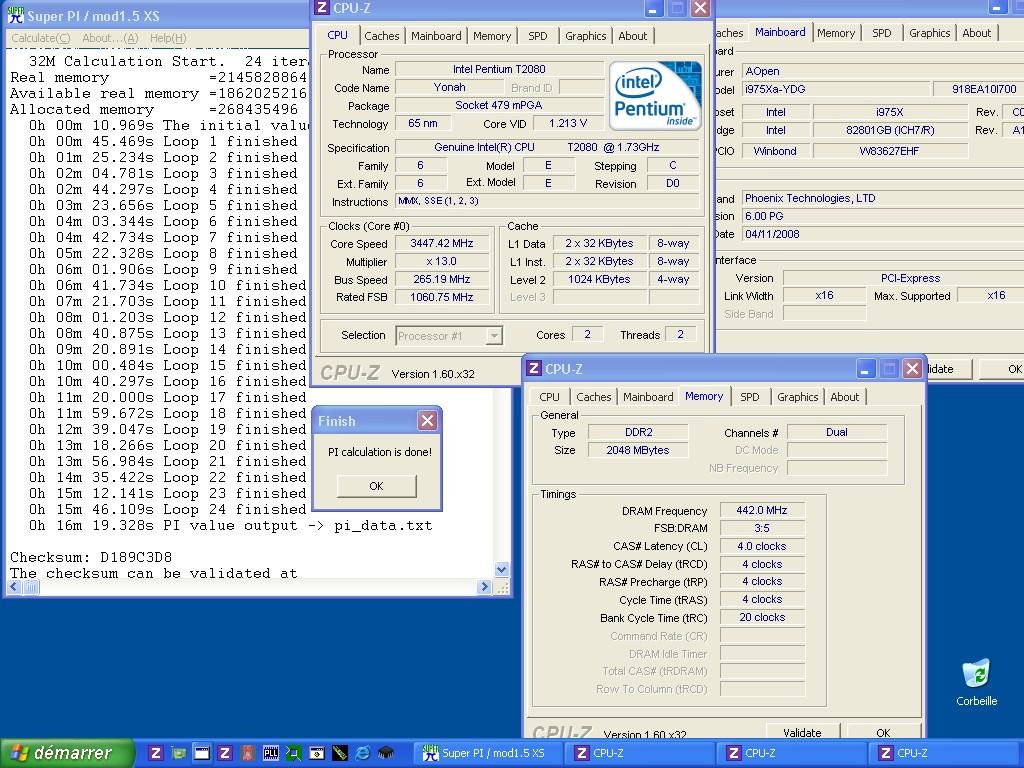Viewport: 1024px width, 768px height.
Task: Launch green graphics card icon in quick launch
Action: click(x=179, y=753)
